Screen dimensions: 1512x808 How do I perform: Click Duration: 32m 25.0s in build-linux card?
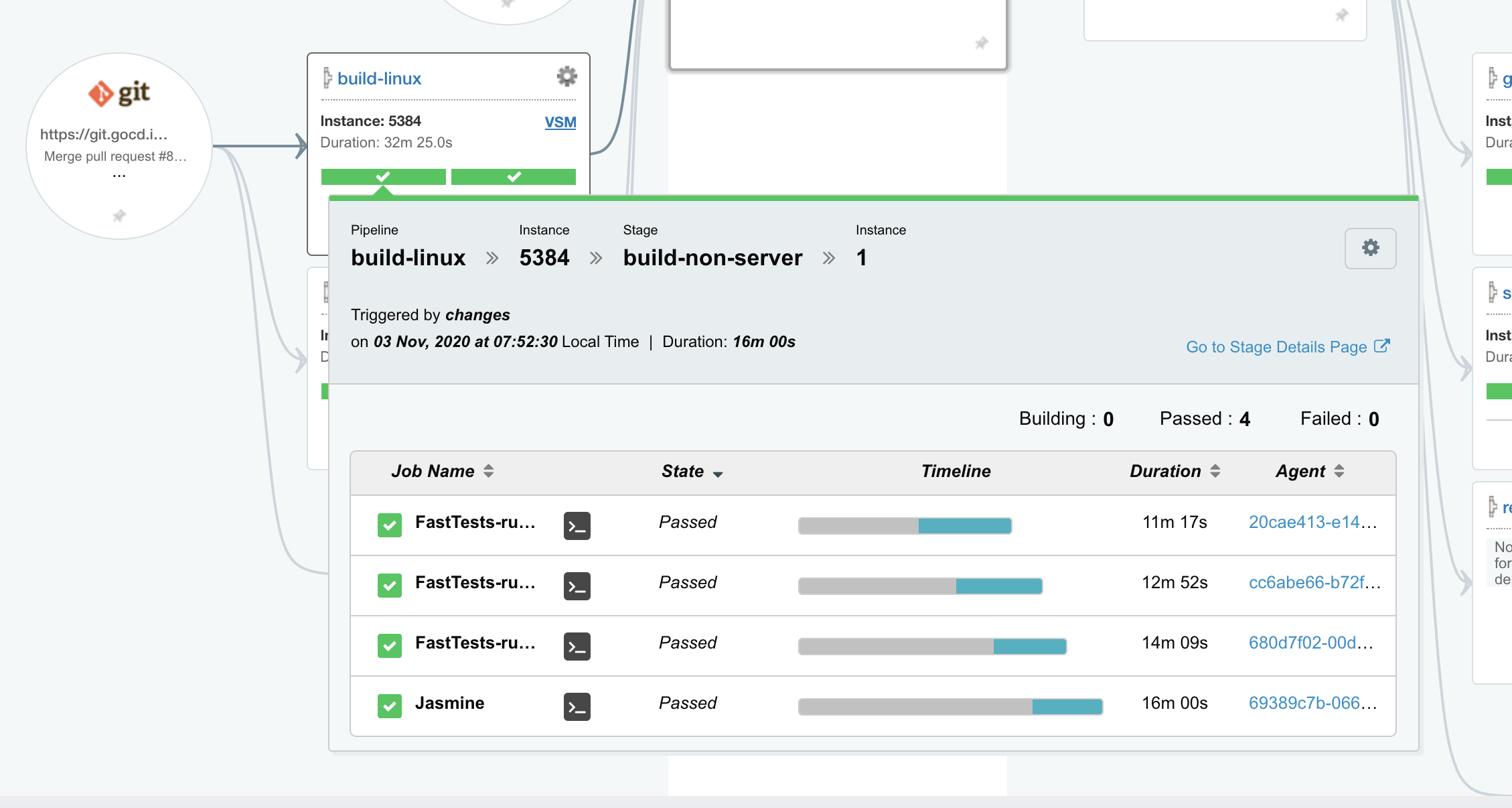386,143
